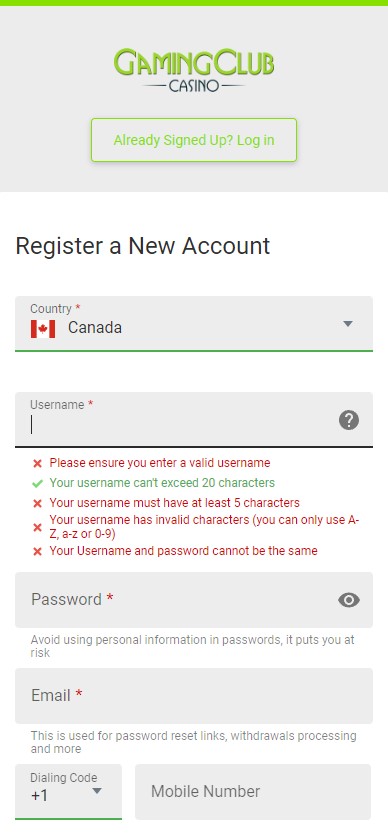
Task: Click the email usage hint text
Action: [193, 742]
